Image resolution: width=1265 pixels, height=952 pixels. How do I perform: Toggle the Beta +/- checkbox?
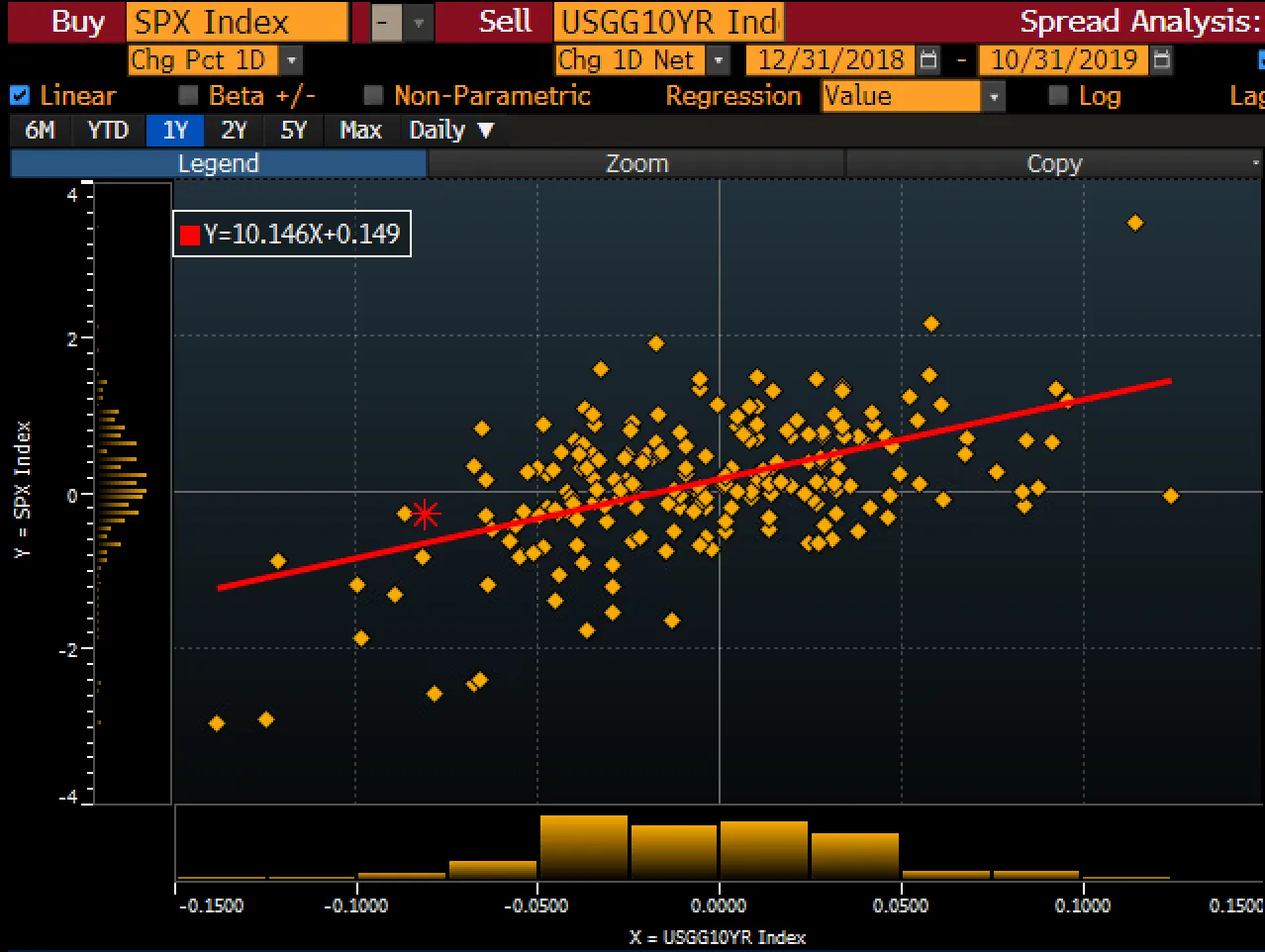click(188, 96)
